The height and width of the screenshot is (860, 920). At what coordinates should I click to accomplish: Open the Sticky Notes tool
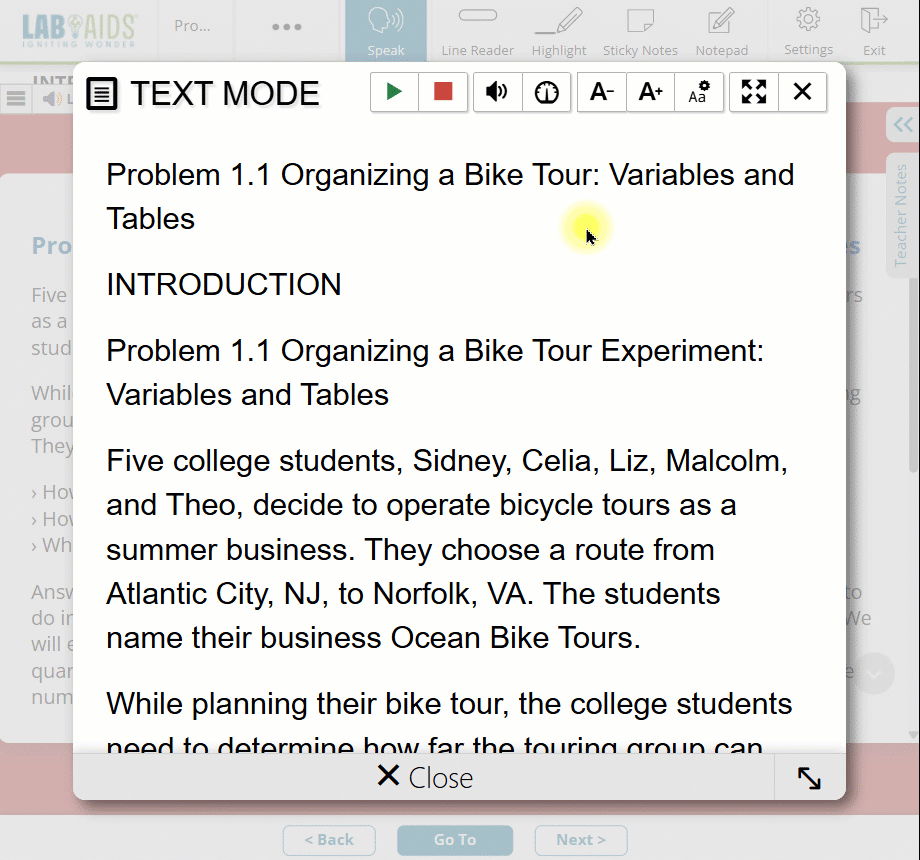(640, 31)
